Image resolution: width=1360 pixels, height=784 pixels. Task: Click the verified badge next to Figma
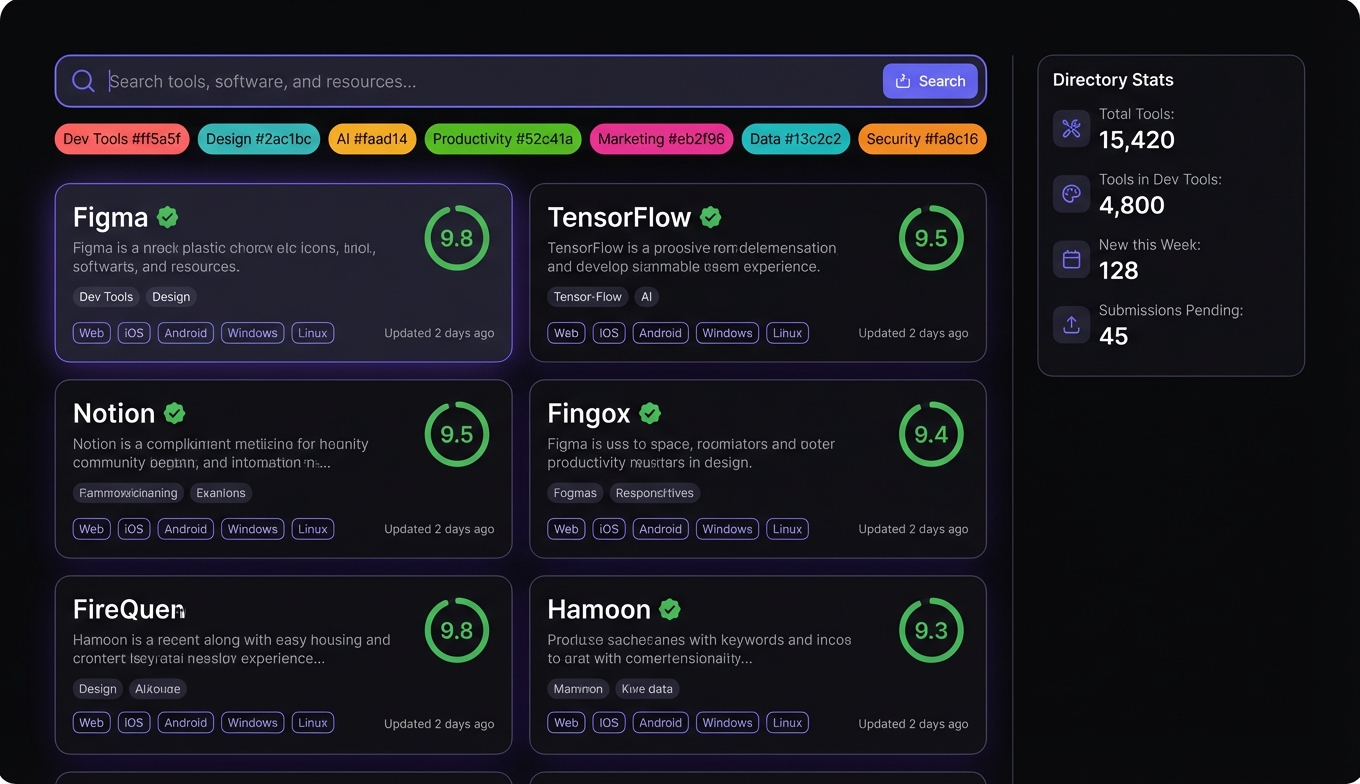(168, 217)
